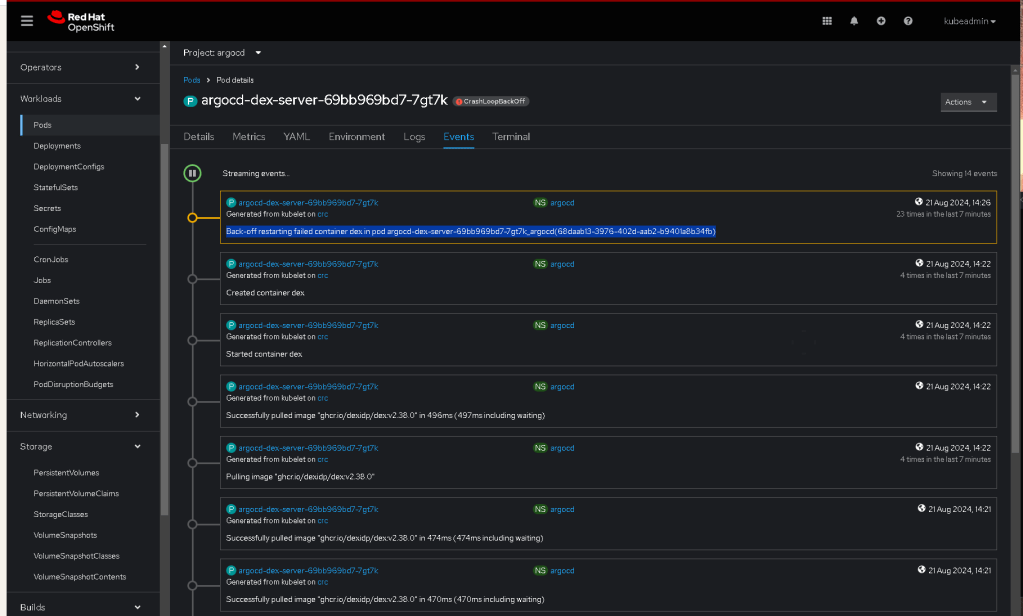Open StatefulSets in the sidebar
Screen dimensions: 1023x616
55,187
